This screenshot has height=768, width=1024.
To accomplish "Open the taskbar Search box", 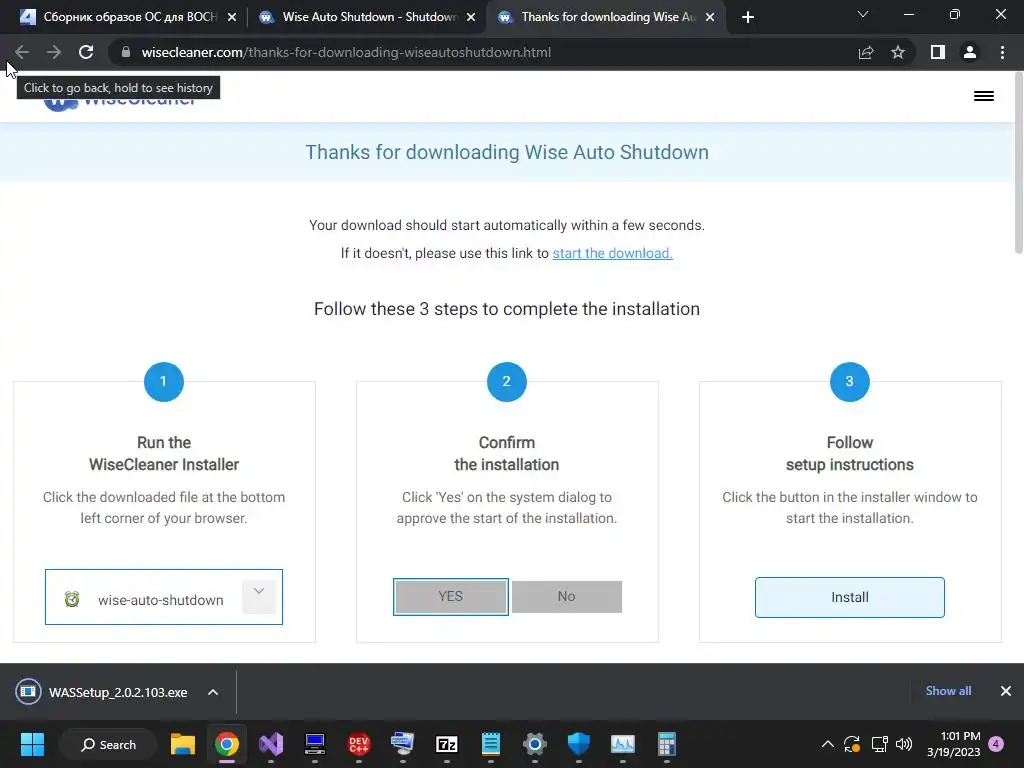I will pyautogui.click(x=108, y=744).
